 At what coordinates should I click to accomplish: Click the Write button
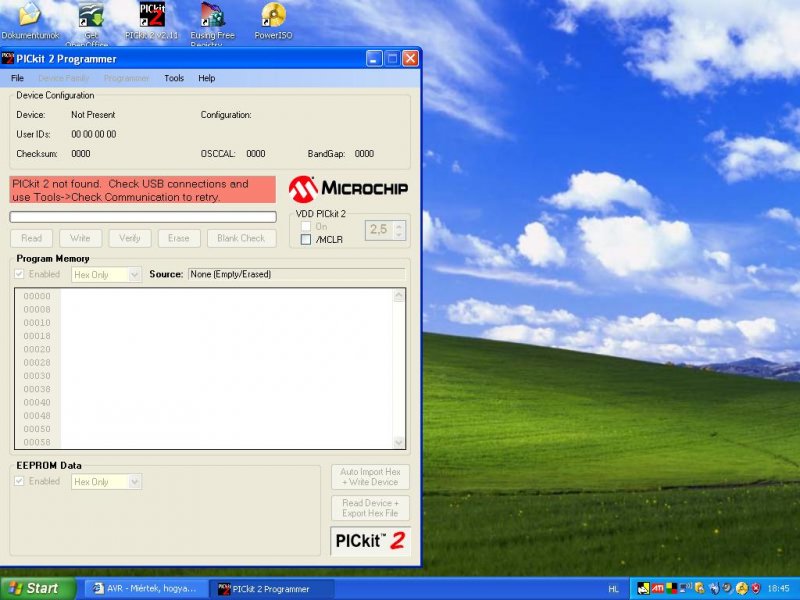[80, 238]
